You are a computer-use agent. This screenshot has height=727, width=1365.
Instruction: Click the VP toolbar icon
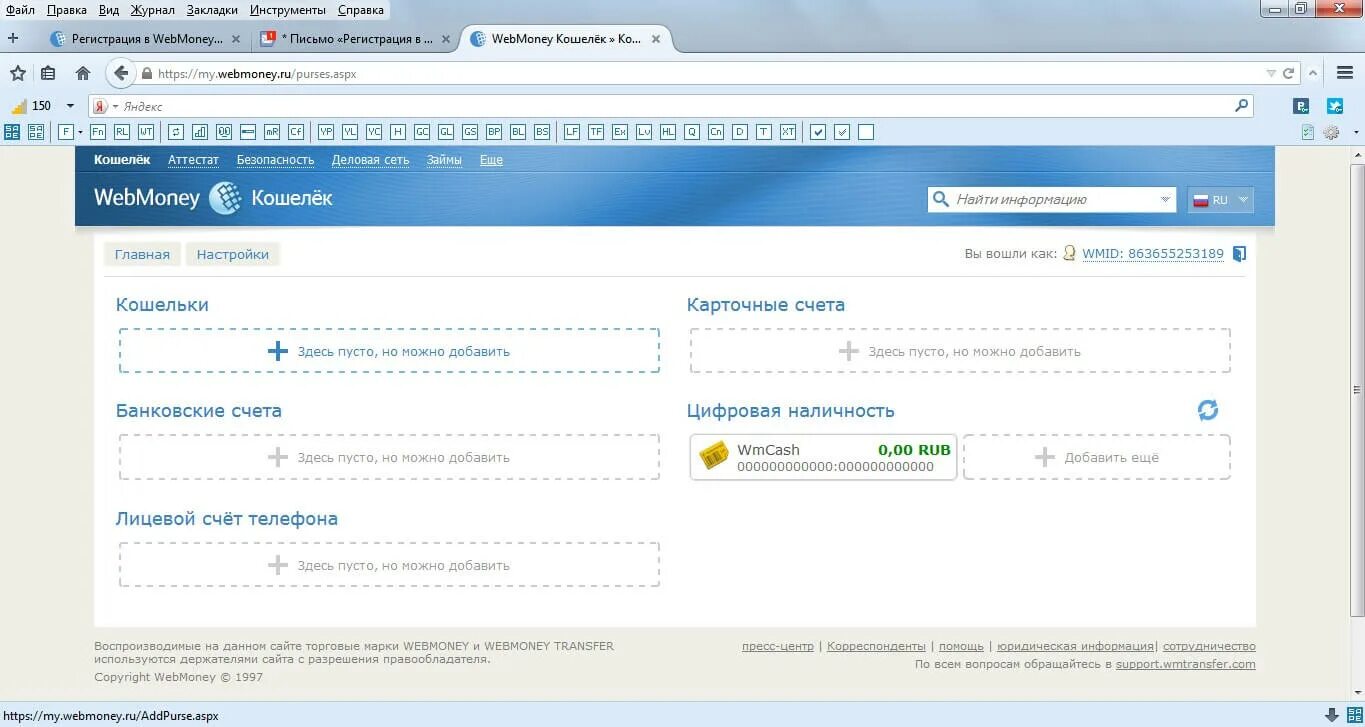click(x=326, y=132)
